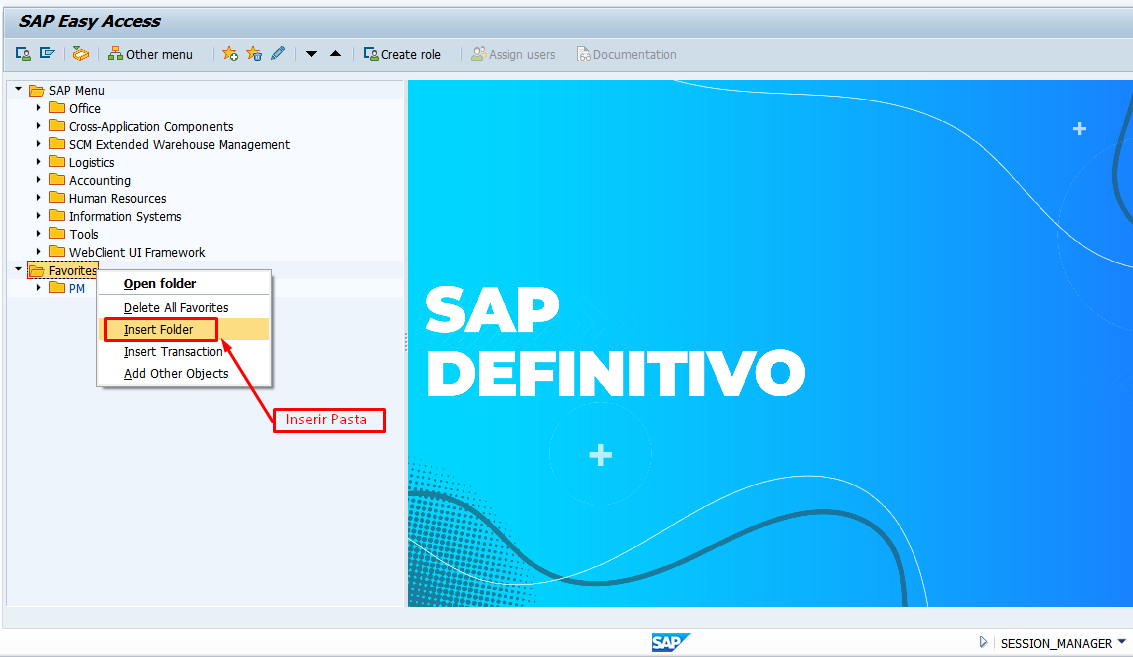Click the Assign users button
The width and height of the screenshot is (1133, 657).
513,54
